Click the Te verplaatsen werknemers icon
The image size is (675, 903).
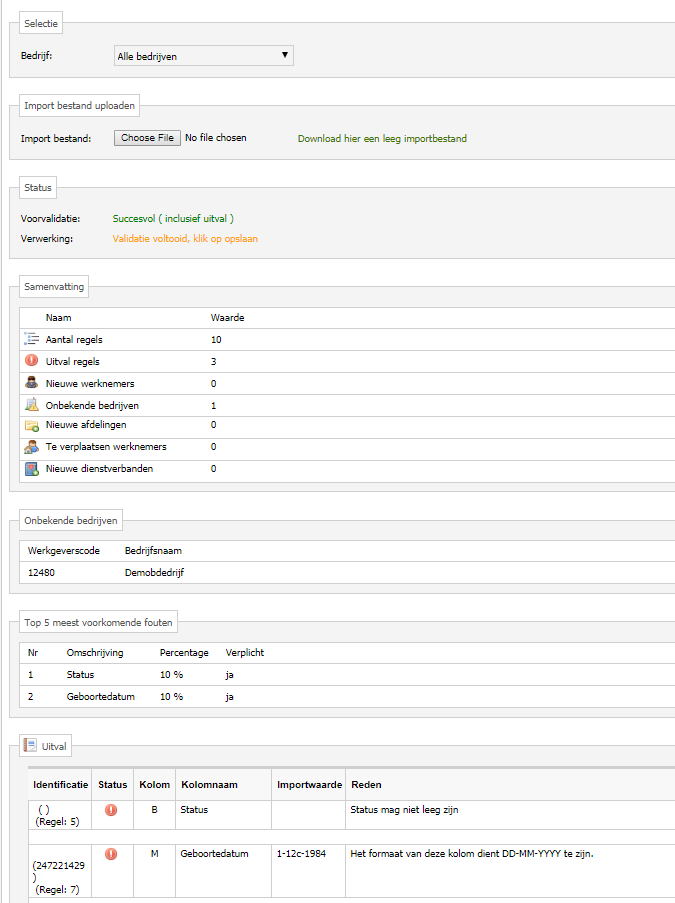(x=31, y=447)
